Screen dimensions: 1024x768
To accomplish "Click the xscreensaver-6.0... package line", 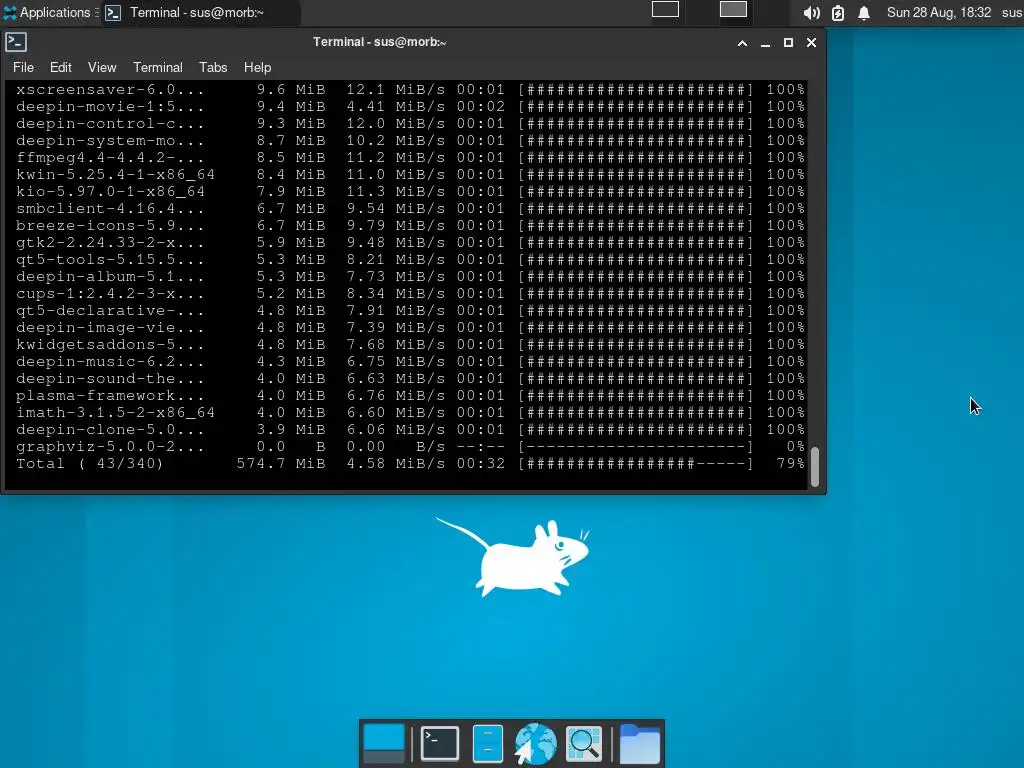I will pos(410,89).
